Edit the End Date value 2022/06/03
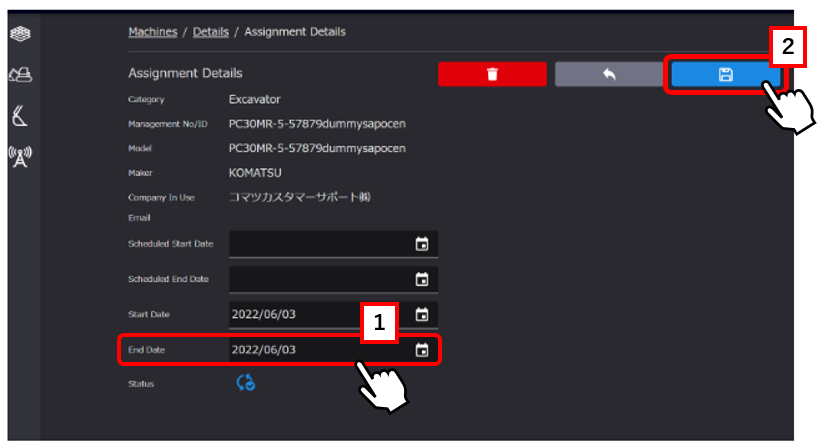Screen dimensions: 820x447 click(264, 350)
